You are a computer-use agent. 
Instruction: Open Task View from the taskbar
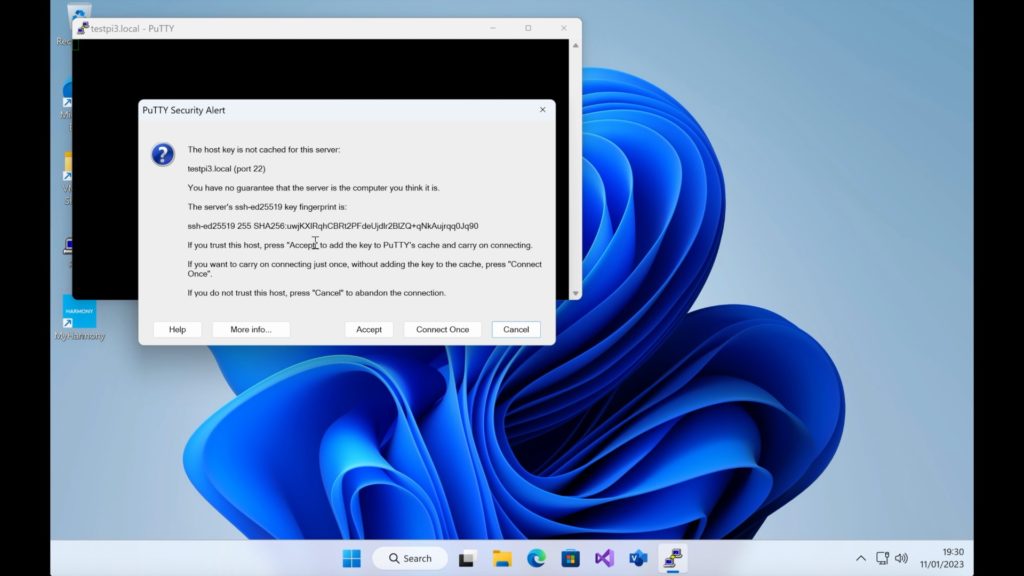(467, 558)
